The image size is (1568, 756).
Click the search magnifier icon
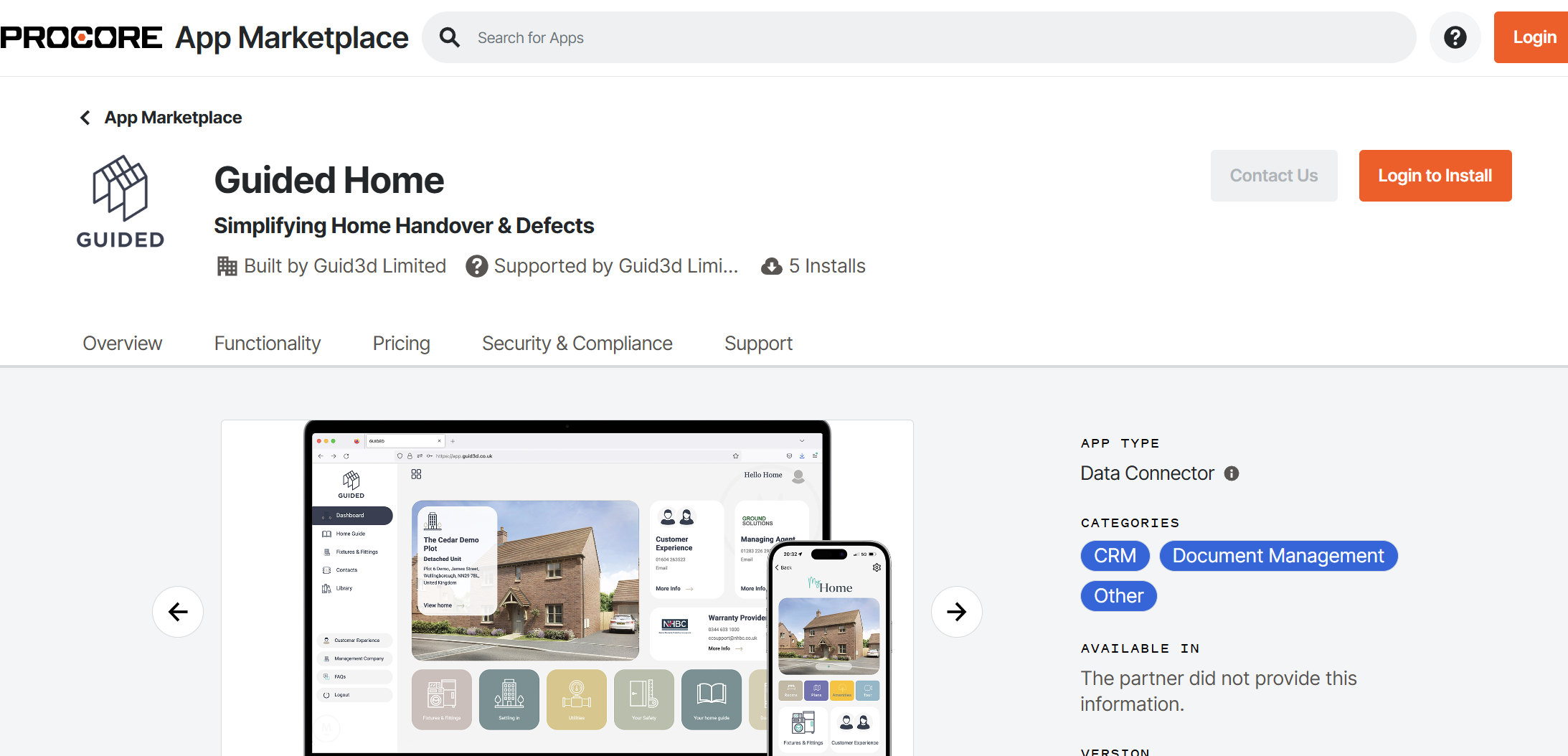450,37
